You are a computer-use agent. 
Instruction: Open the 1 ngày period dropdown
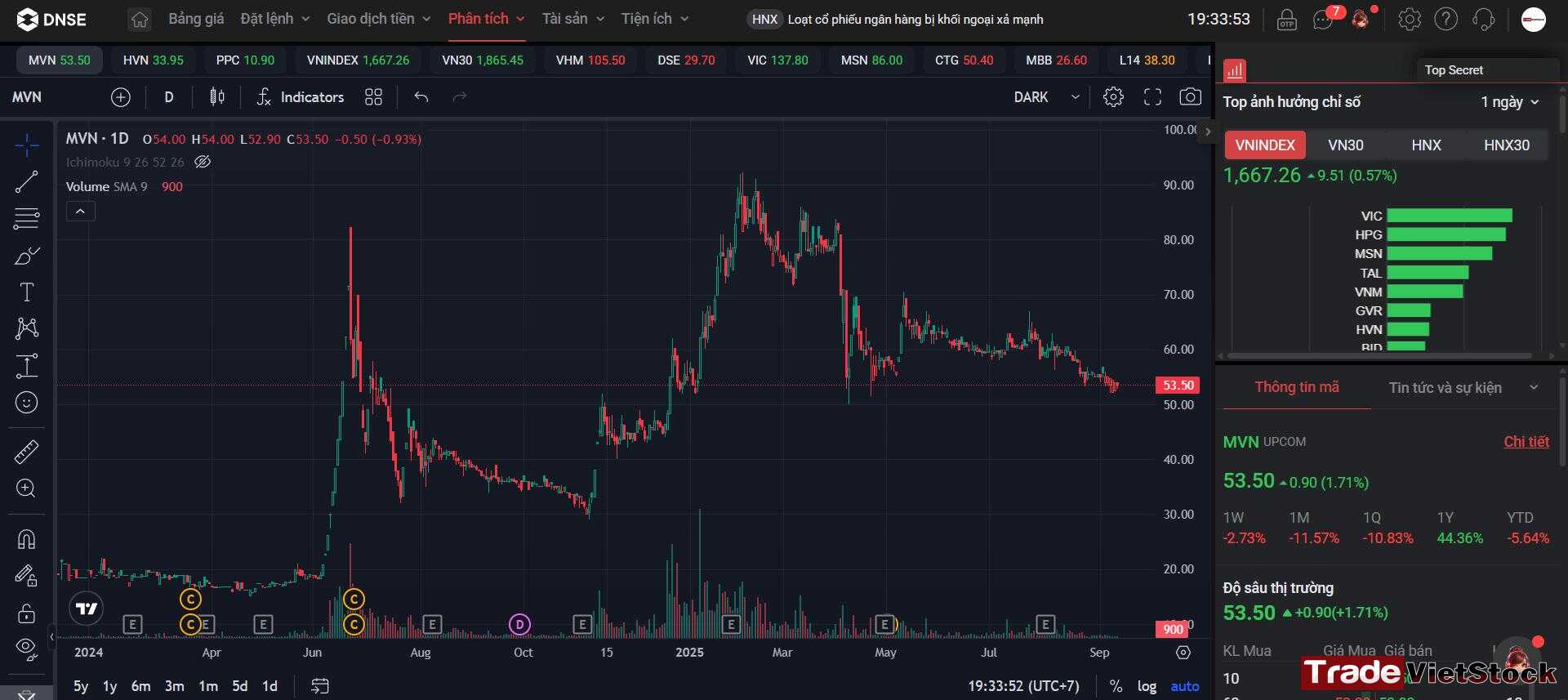click(1510, 102)
